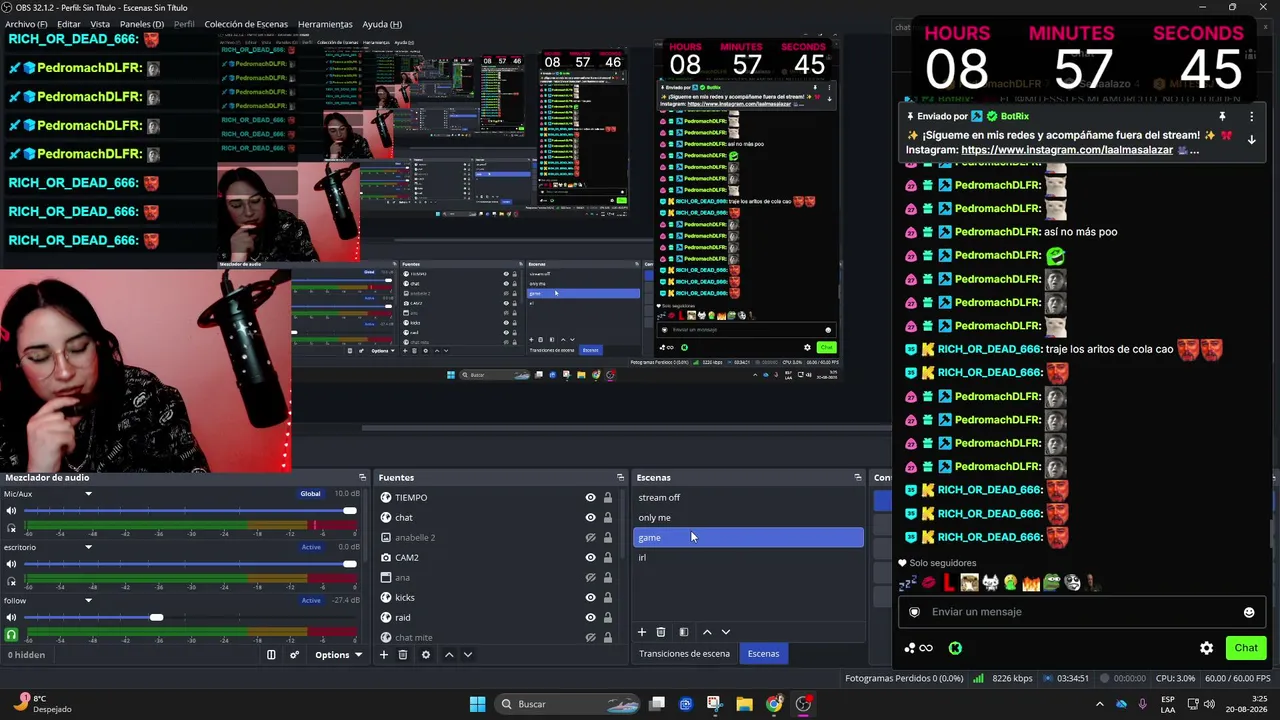The width and height of the screenshot is (1280, 720).
Task: Open source properties gear in Fuentes
Action: click(426, 655)
